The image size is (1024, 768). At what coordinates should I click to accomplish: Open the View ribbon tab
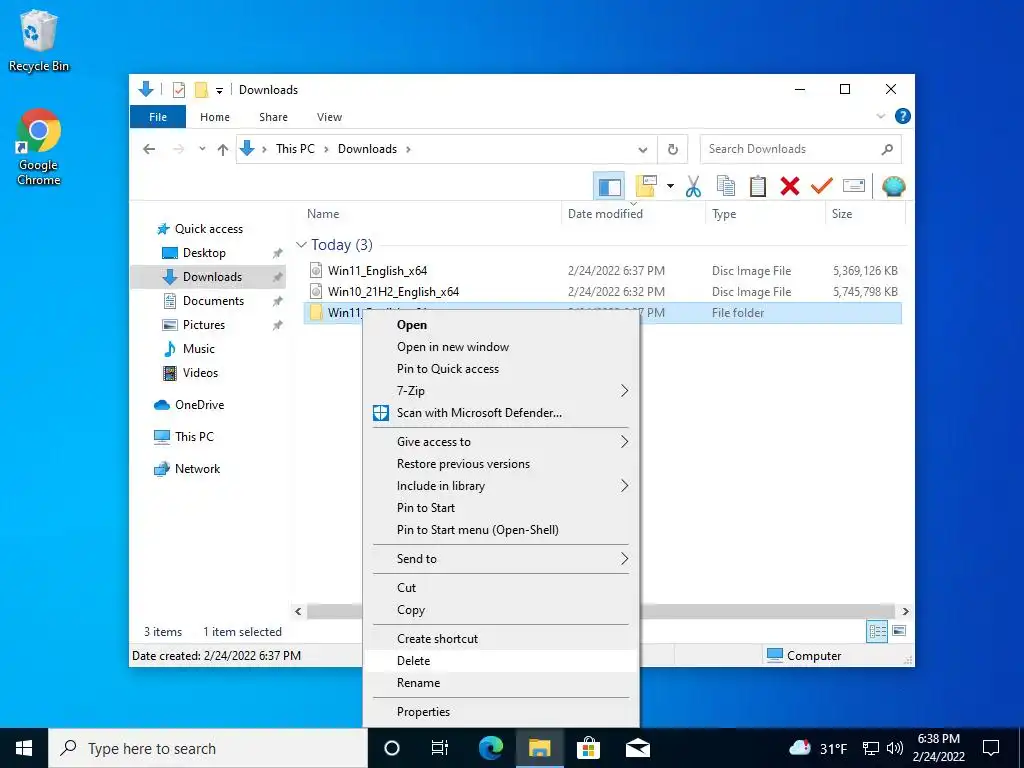pos(329,117)
